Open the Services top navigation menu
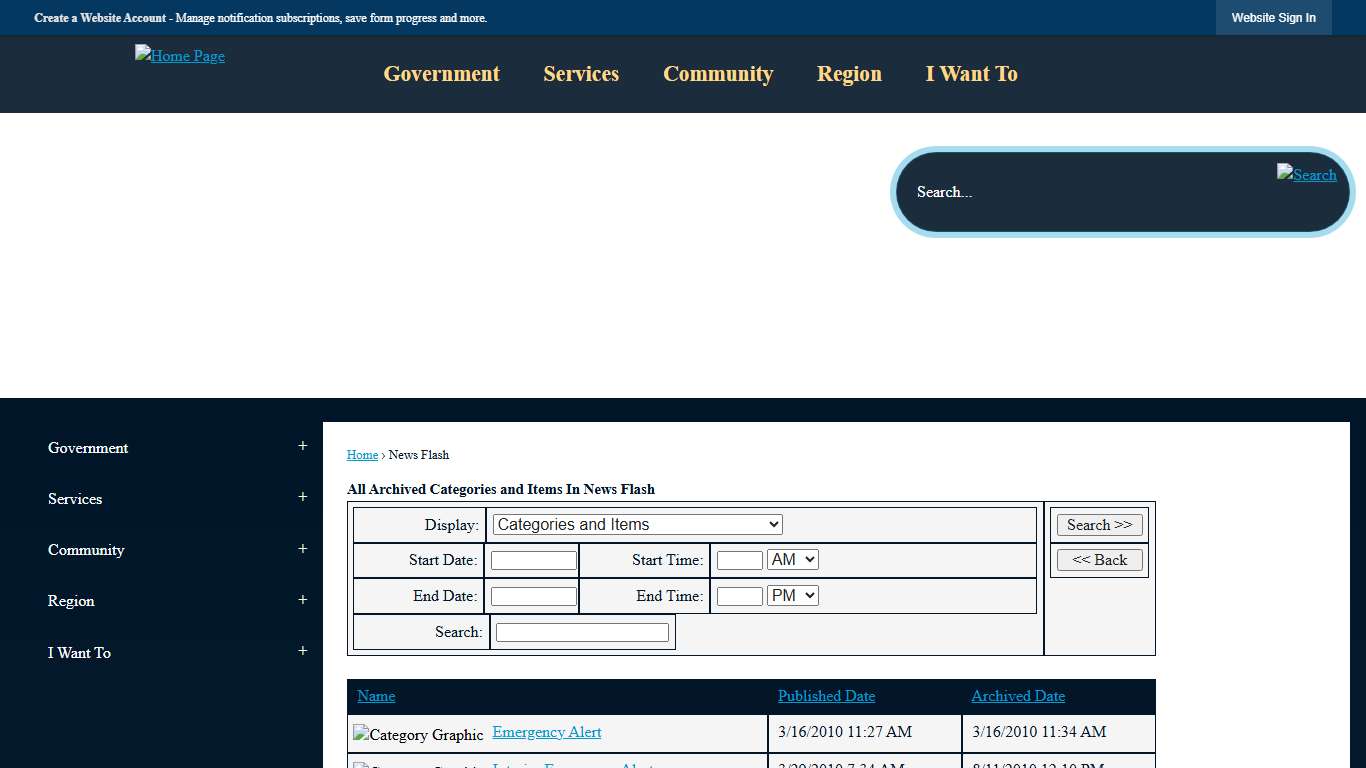 [x=581, y=74]
